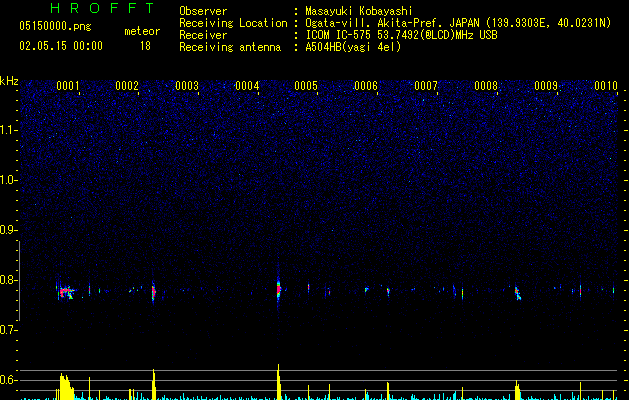Select the file name 05150000.png
This screenshot has height=400, width=629.
pos(55,26)
